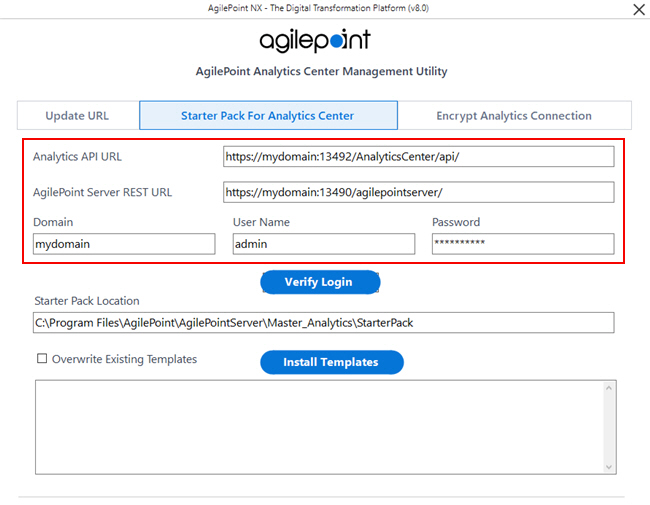The height and width of the screenshot is (505, 650).
Task: Click the Password label text
Action: [456, 222]
